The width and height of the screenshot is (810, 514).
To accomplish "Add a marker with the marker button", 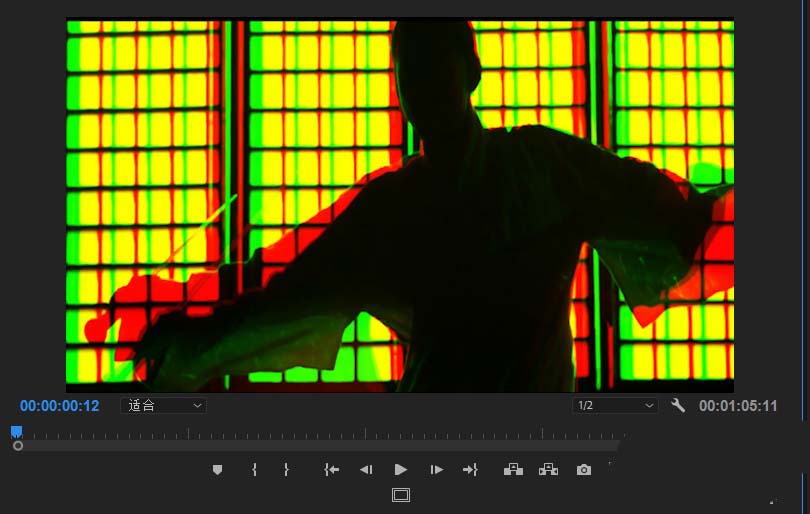I will pos(217,470).
